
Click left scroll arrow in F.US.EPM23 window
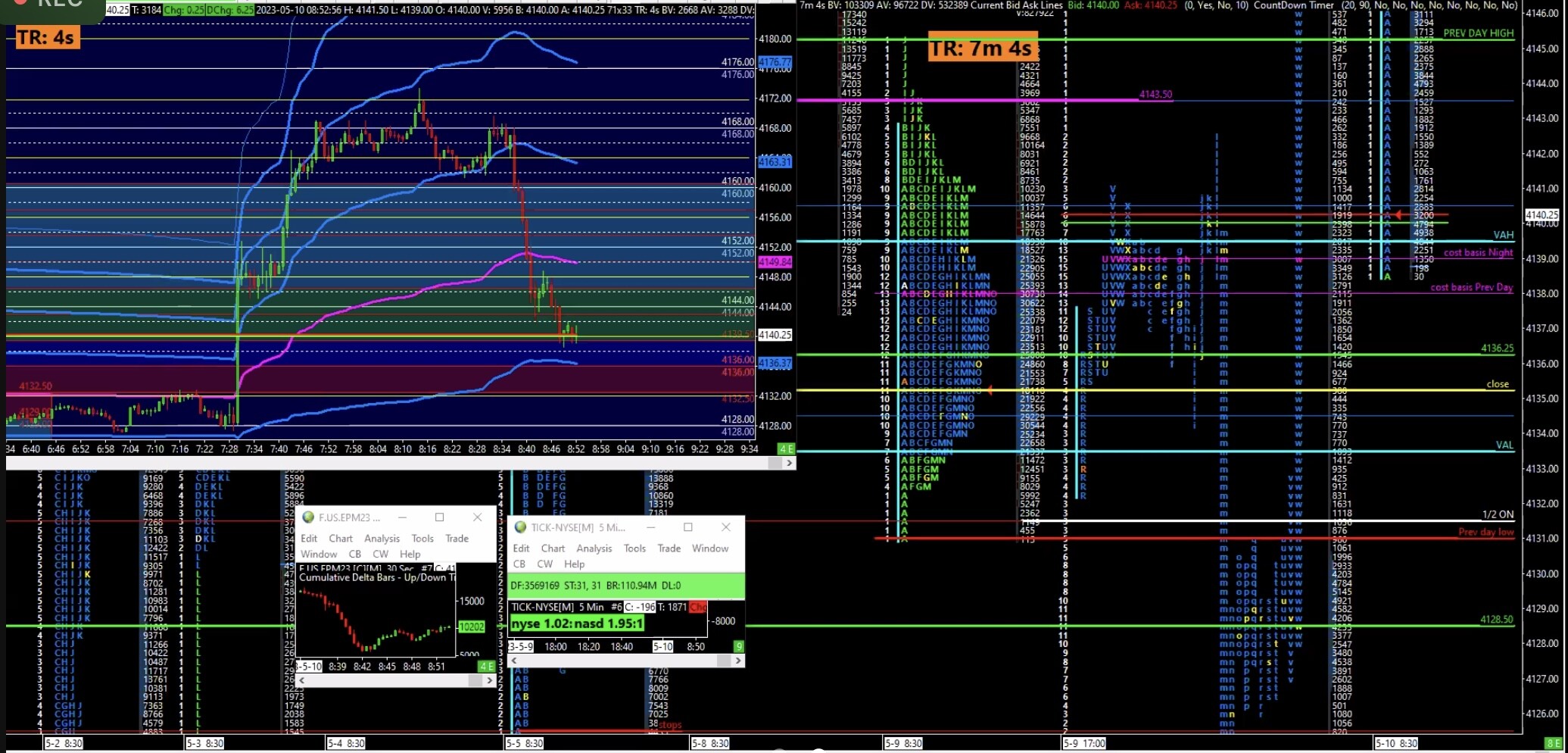coord(302,680)
